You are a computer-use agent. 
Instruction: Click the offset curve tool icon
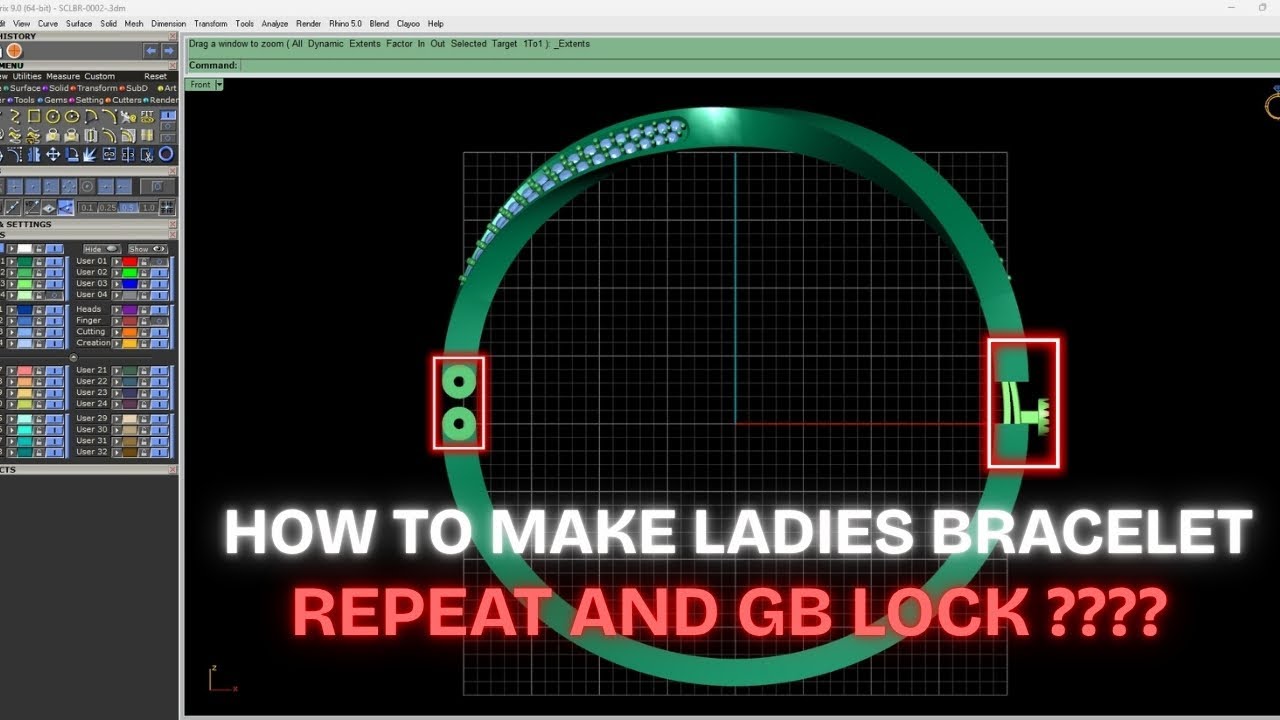tap(109, 135)
